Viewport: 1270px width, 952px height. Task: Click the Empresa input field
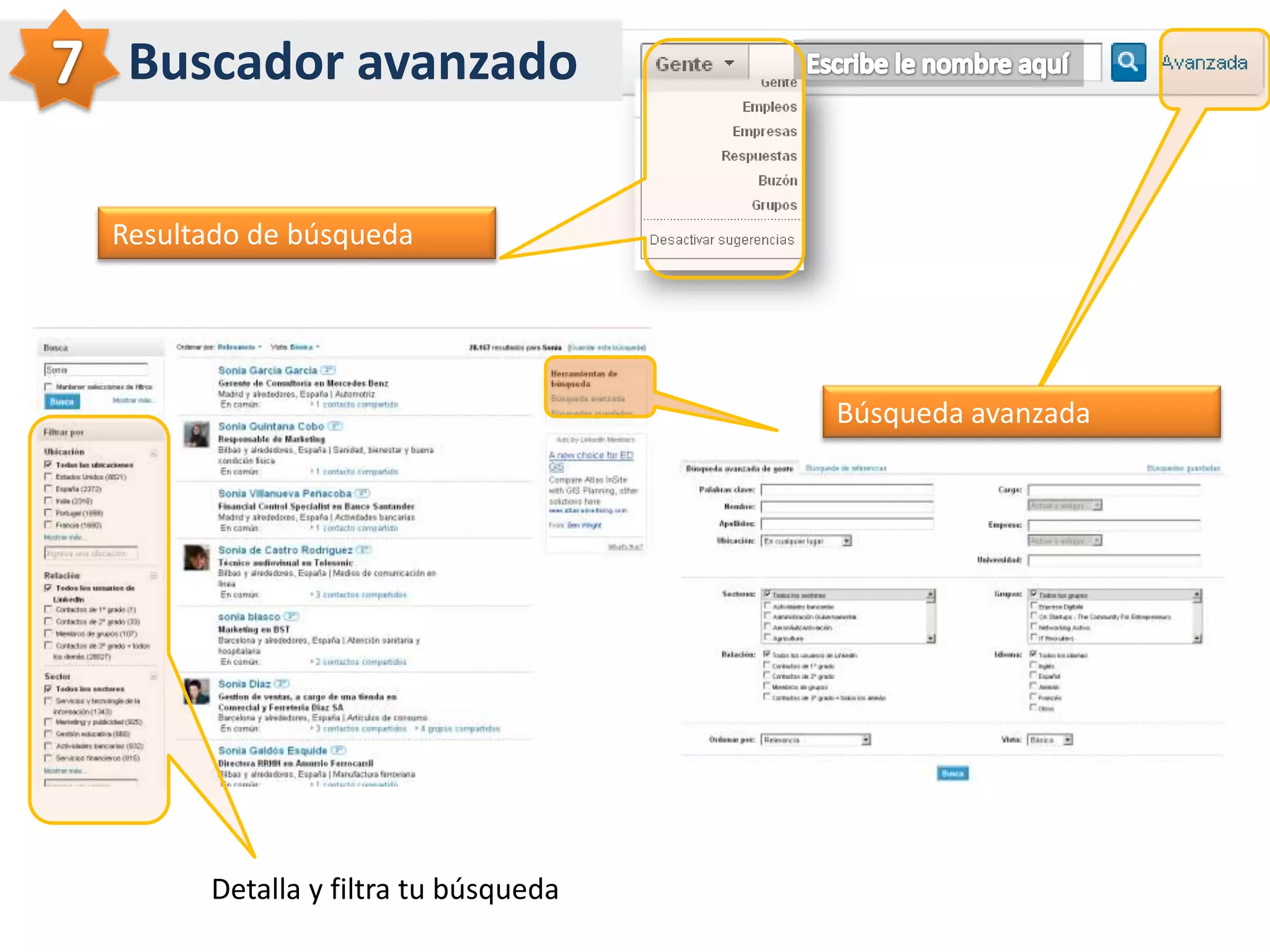point(1114,525)
